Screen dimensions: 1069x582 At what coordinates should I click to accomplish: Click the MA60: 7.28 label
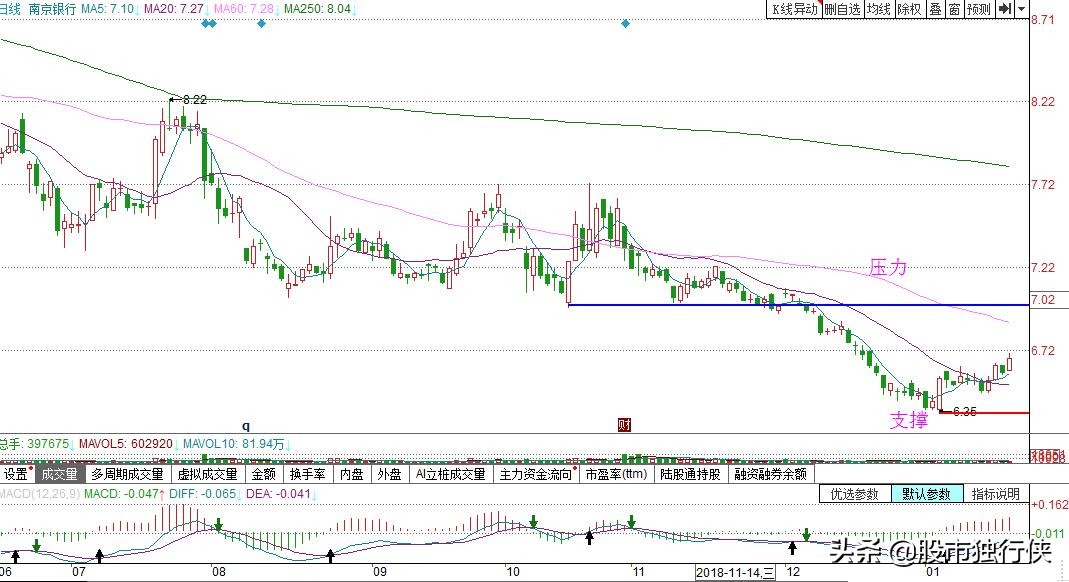pos(245,9)
